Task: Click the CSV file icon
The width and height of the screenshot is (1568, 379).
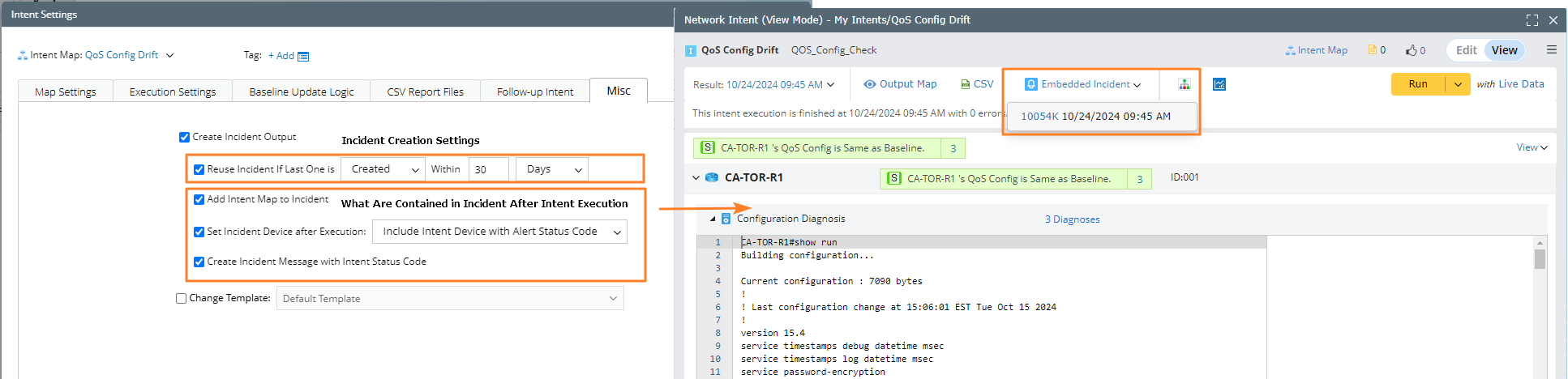Action: pos(966,84)
